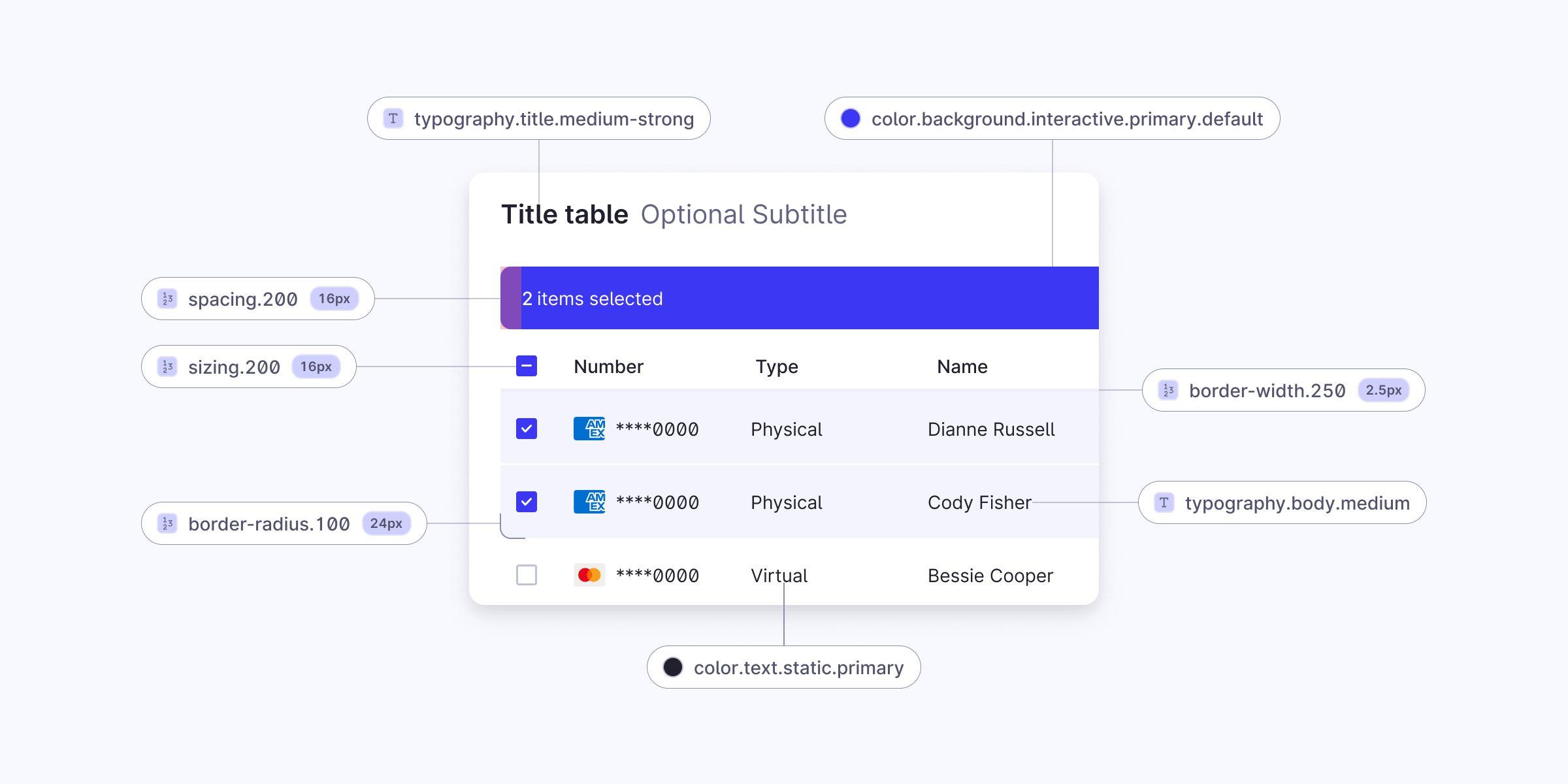The image size is (1568, 784).
Task: Check the Bessie Cooper row checkbox
Action: [x=527, y=575]
